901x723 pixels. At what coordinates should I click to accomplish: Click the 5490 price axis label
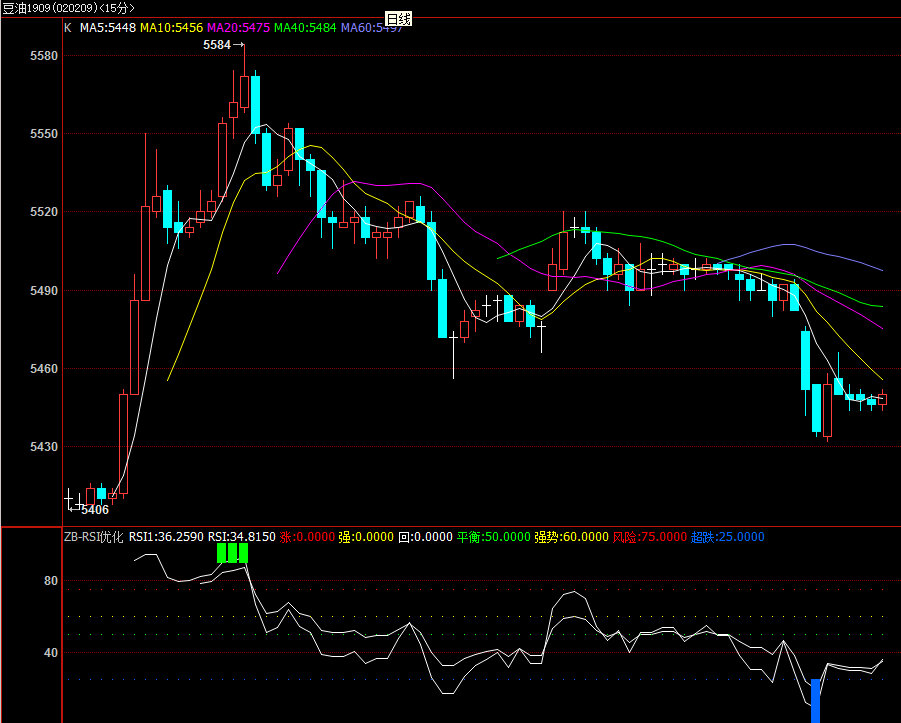coord(44,291)
